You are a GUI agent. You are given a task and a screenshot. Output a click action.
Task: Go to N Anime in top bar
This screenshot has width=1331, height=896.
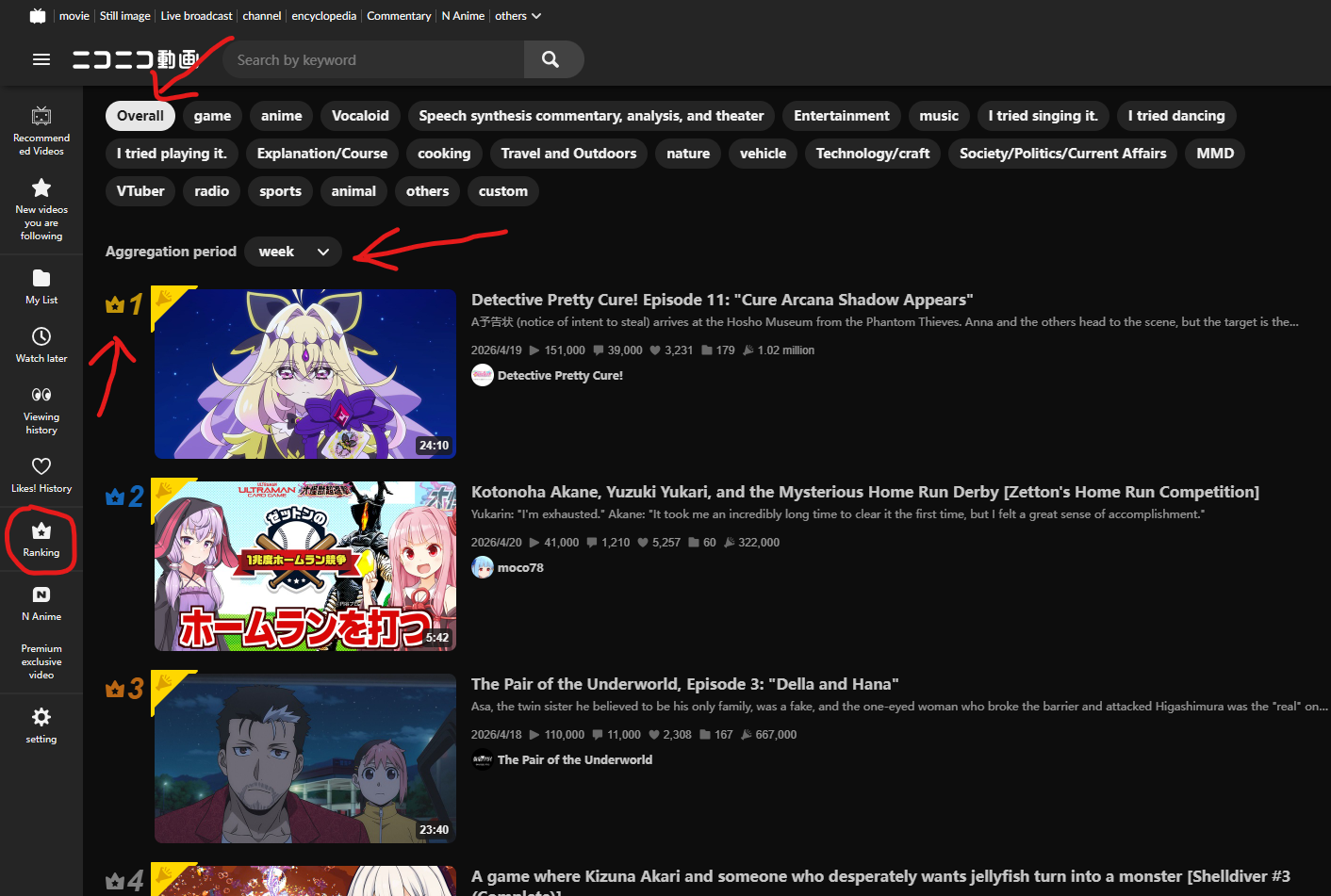[463, 16]
